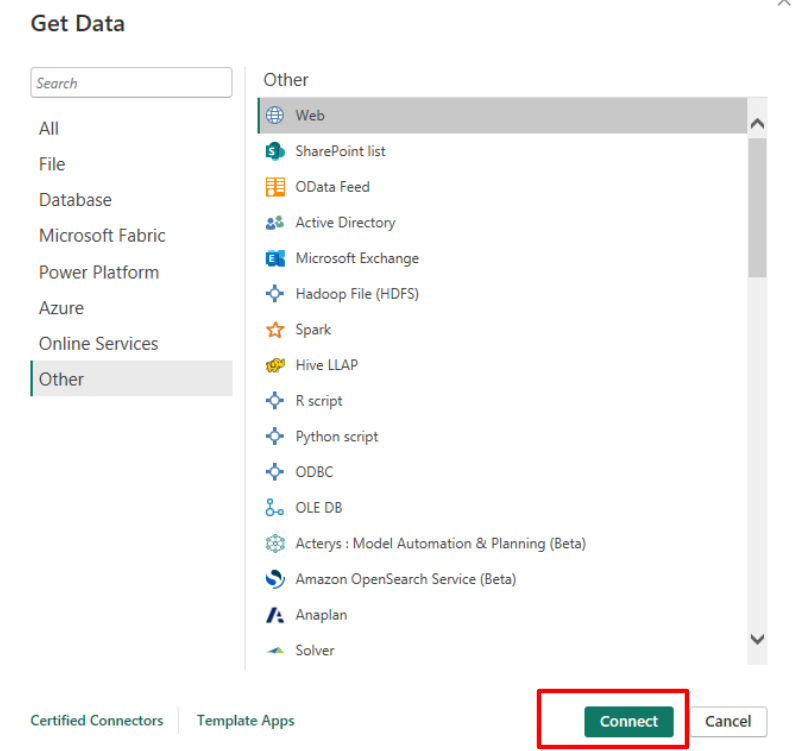795x751 pixels.
Task: Open the Certified Connectors link
Action: point(97,721)
